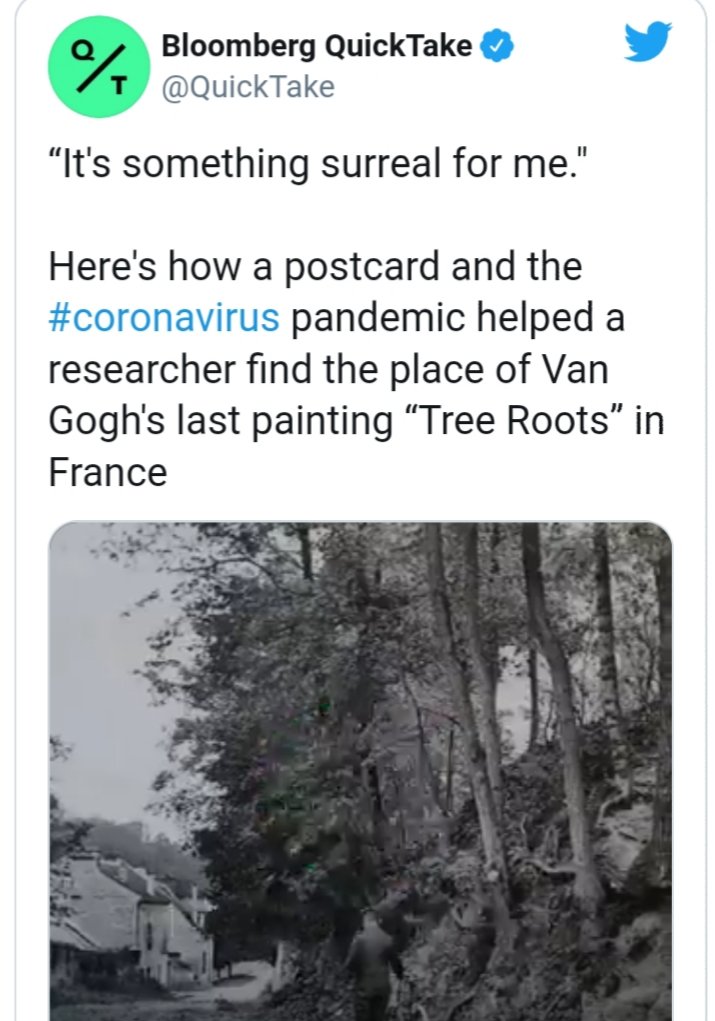Click the phrase "last painting" in the tweet

pyautogui.click(x=283, y=421)
